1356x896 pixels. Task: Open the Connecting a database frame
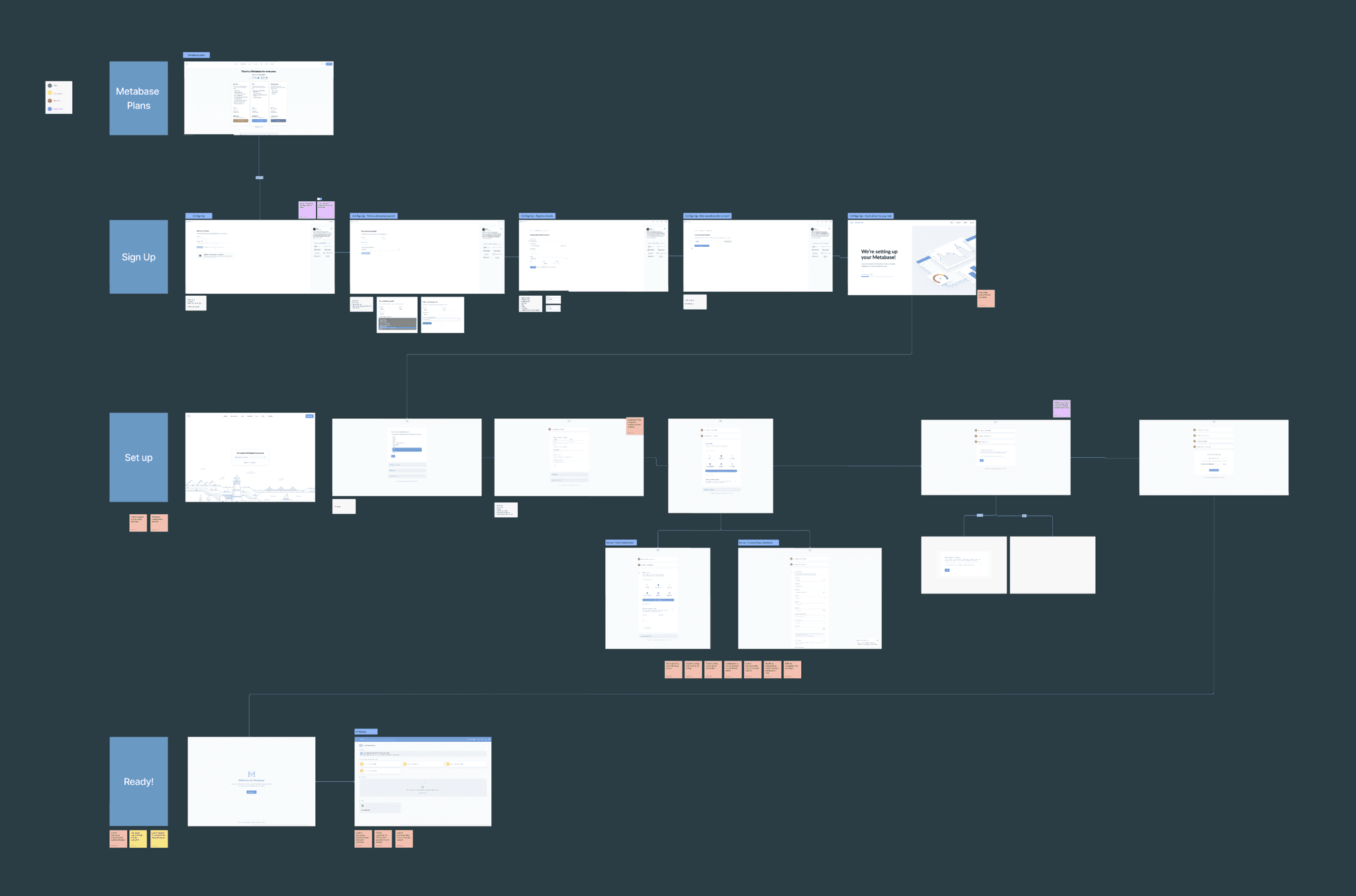pos(810,598)
